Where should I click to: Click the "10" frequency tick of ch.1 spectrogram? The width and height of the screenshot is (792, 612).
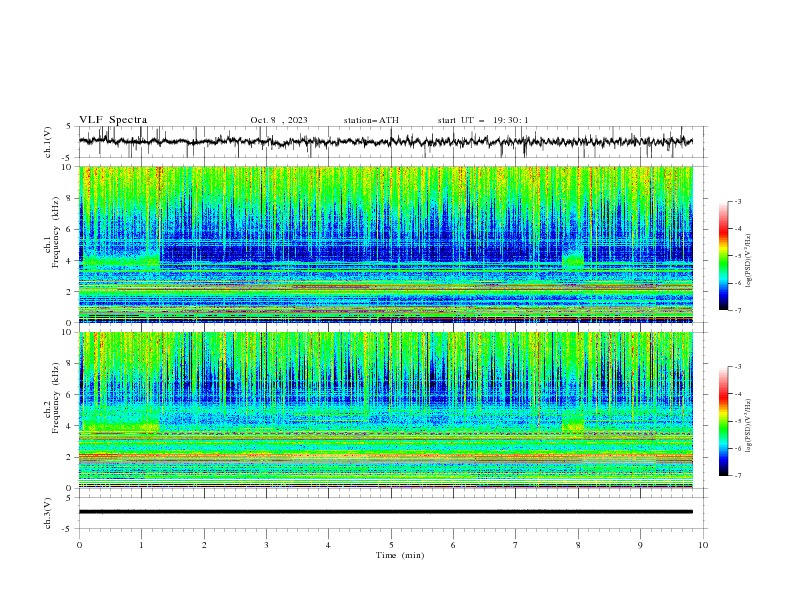[69, 167]
